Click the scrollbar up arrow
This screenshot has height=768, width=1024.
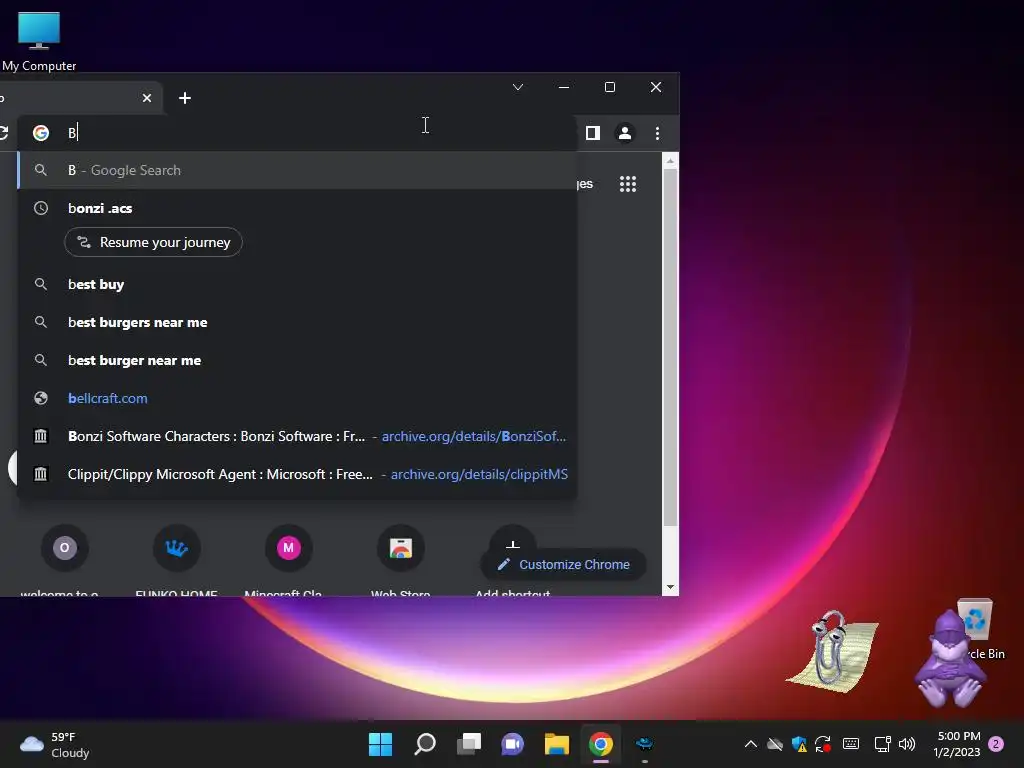tap(670, 161)
